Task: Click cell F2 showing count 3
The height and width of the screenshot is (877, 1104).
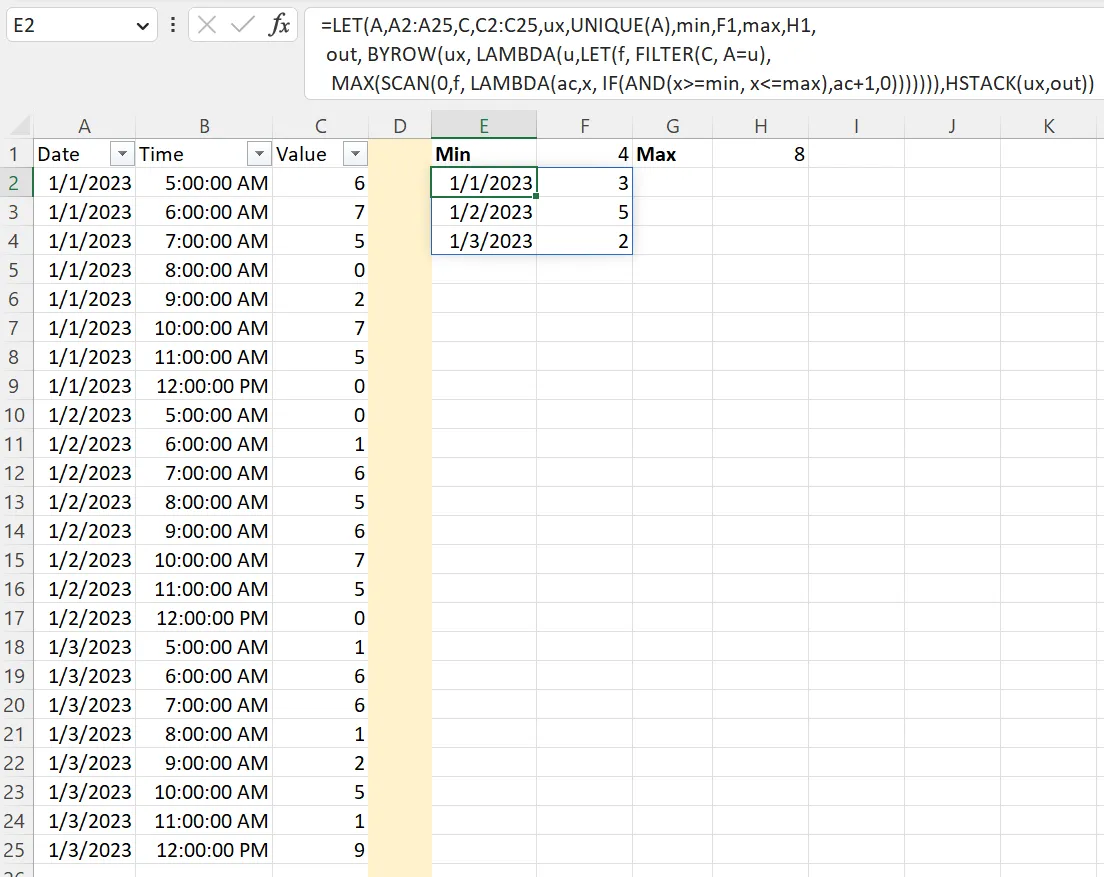Action: pyautogui.click(x=584, y=183)
